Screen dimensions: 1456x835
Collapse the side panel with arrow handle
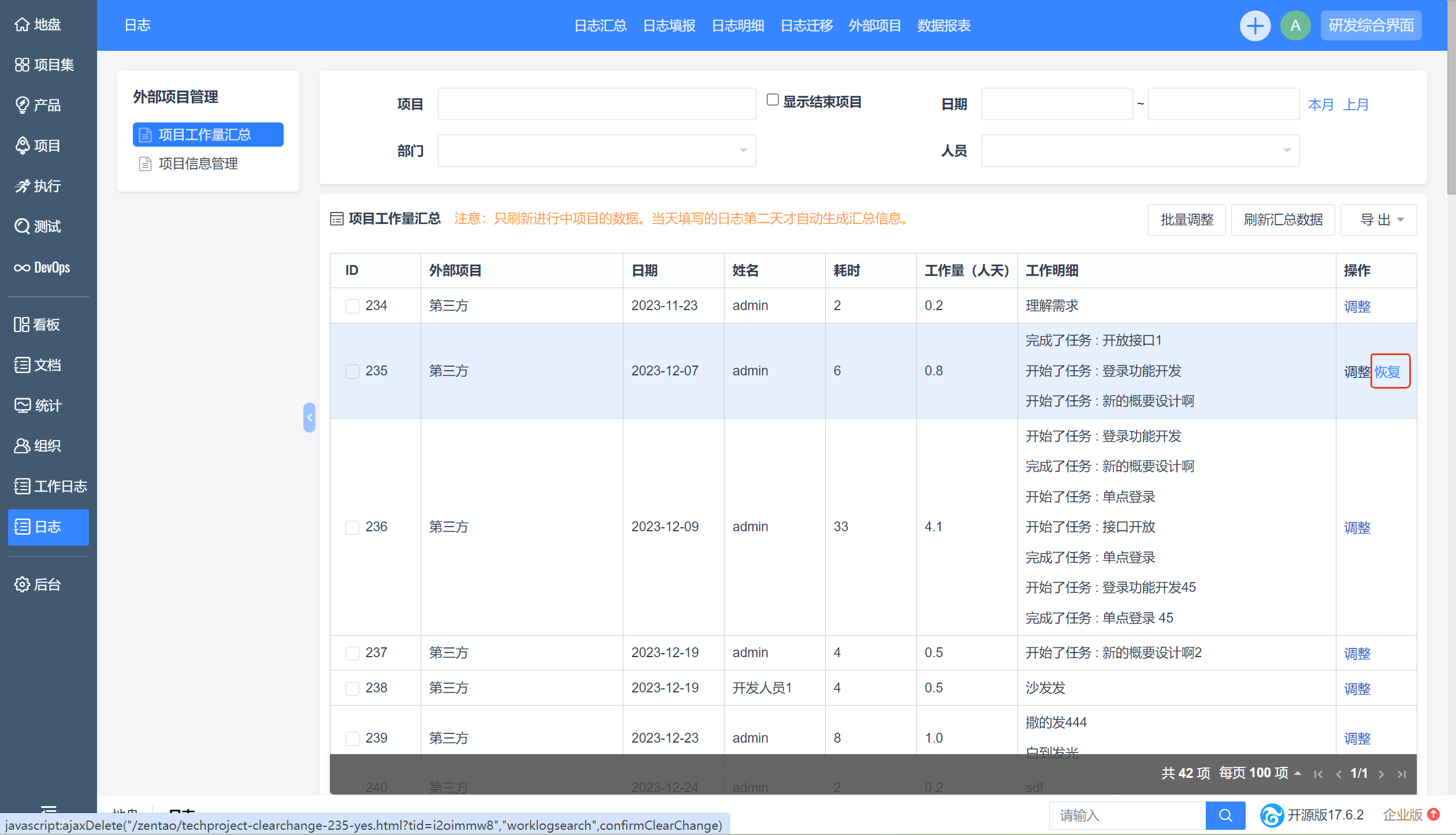tap(310, 417)
